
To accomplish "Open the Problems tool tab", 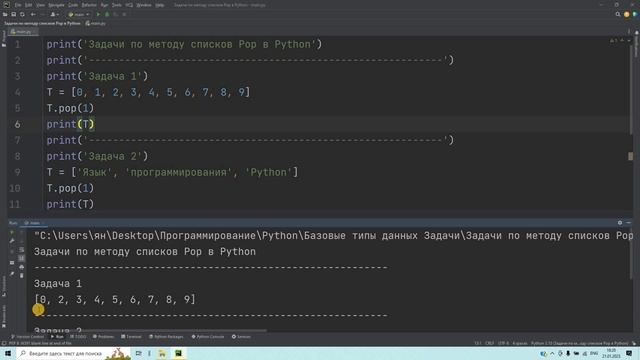I will coord(103,337).
